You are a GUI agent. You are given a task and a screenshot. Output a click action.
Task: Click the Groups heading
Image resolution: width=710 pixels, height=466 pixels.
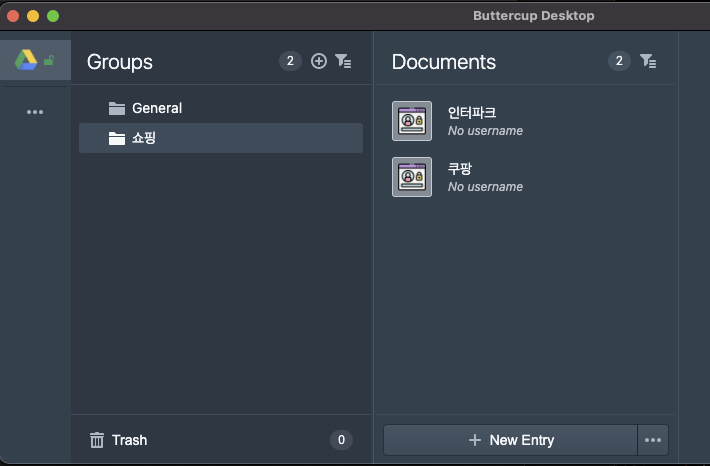click(120, 62)
